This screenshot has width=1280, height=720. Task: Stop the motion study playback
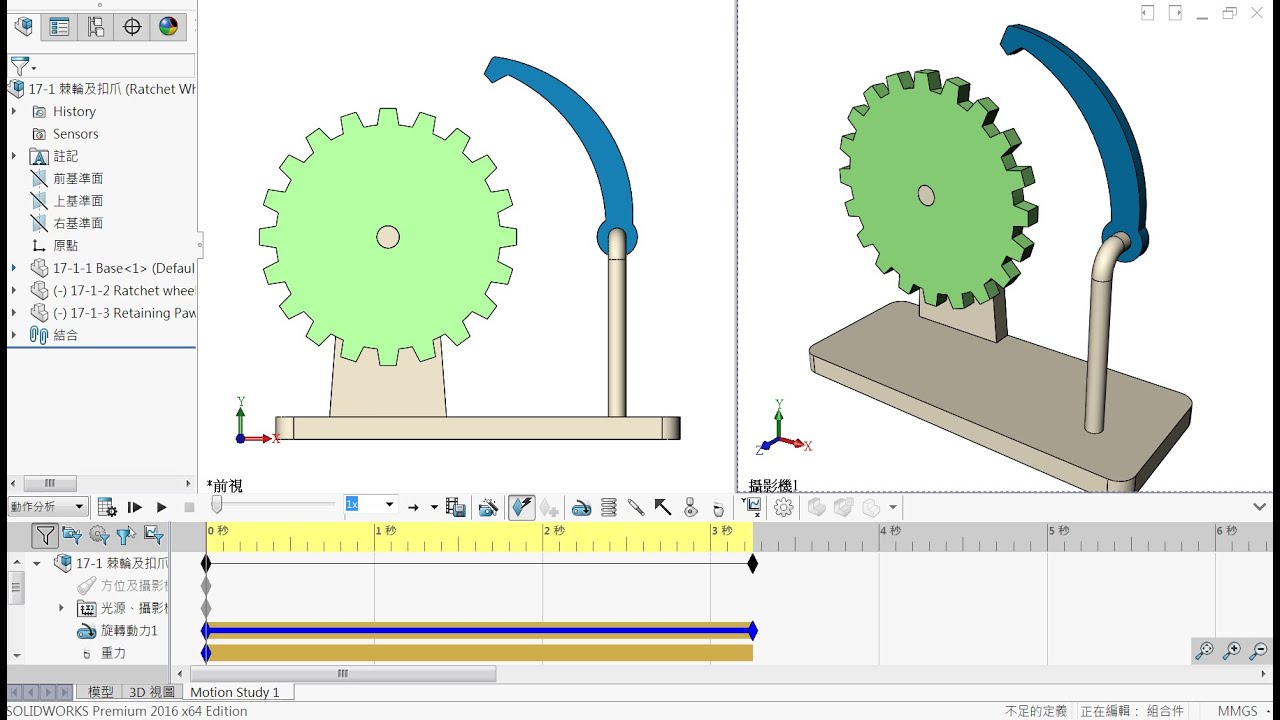pos(189,508)
